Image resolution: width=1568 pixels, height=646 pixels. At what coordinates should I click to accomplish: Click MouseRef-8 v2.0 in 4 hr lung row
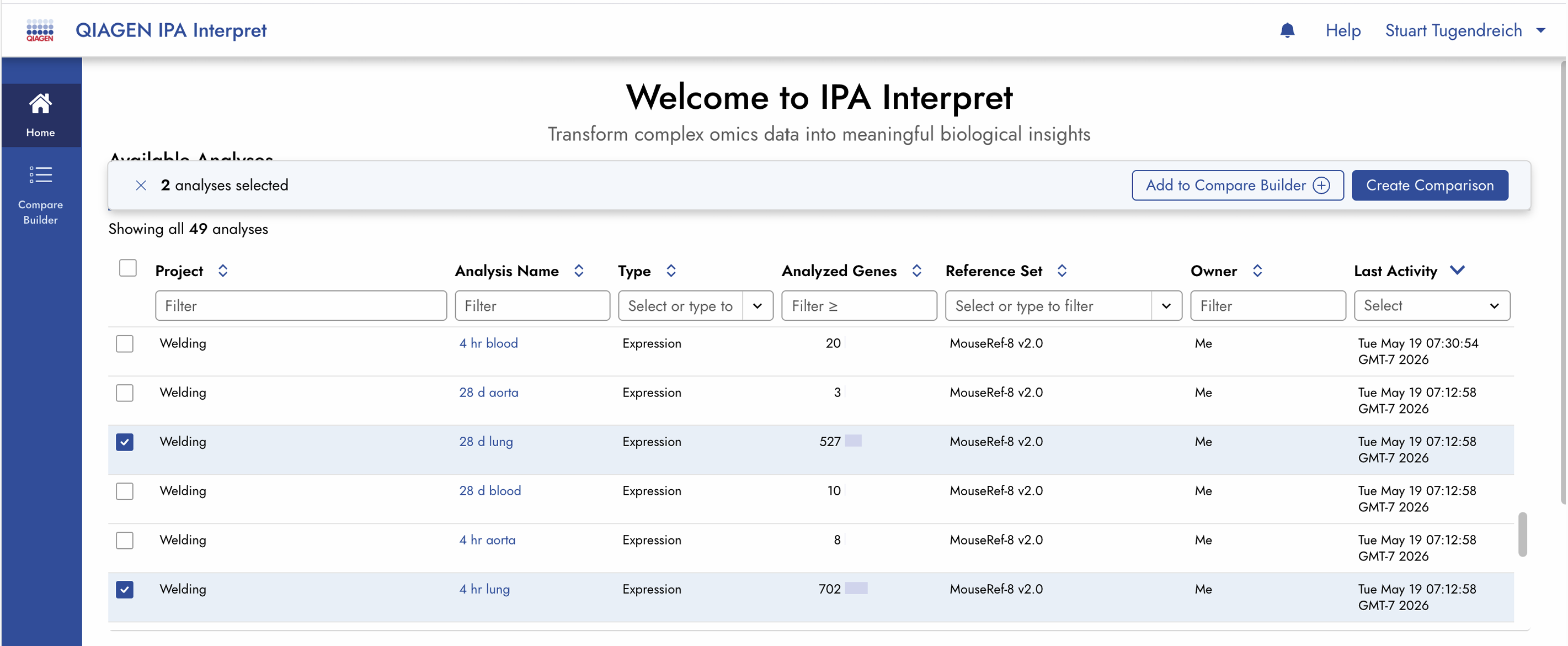[996, 589]
